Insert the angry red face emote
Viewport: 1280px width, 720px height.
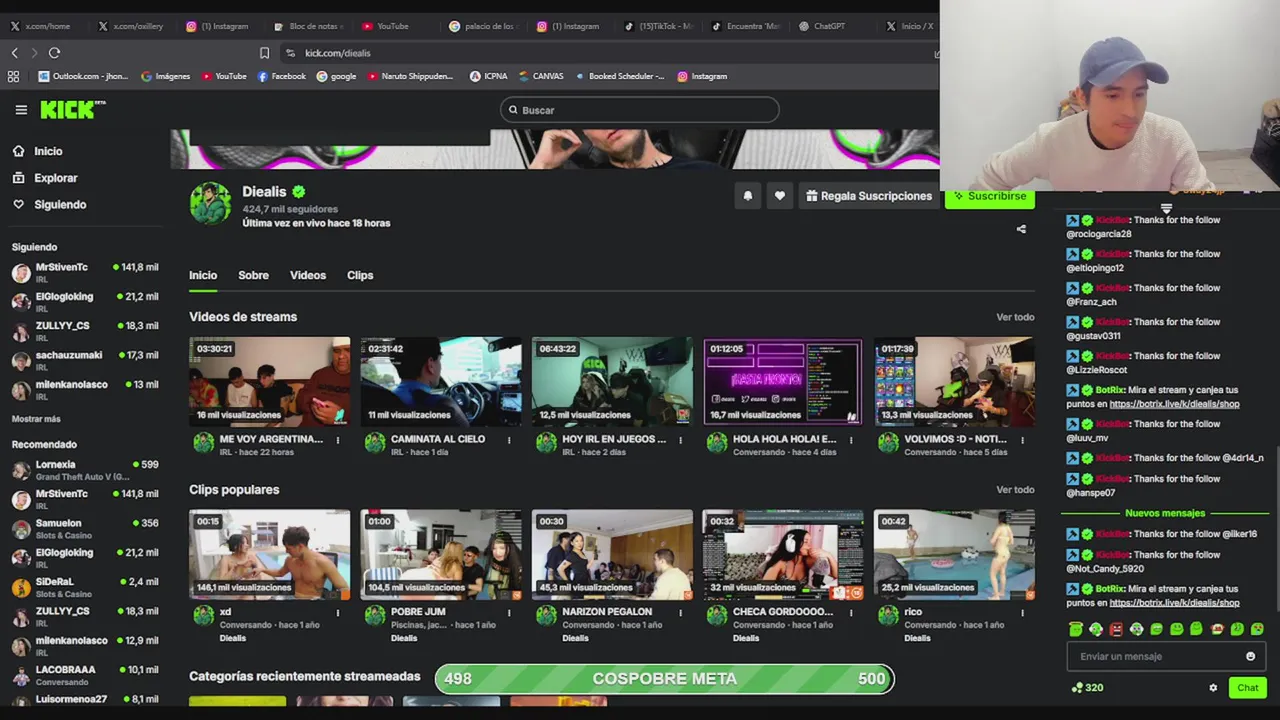coord(1116,629)
